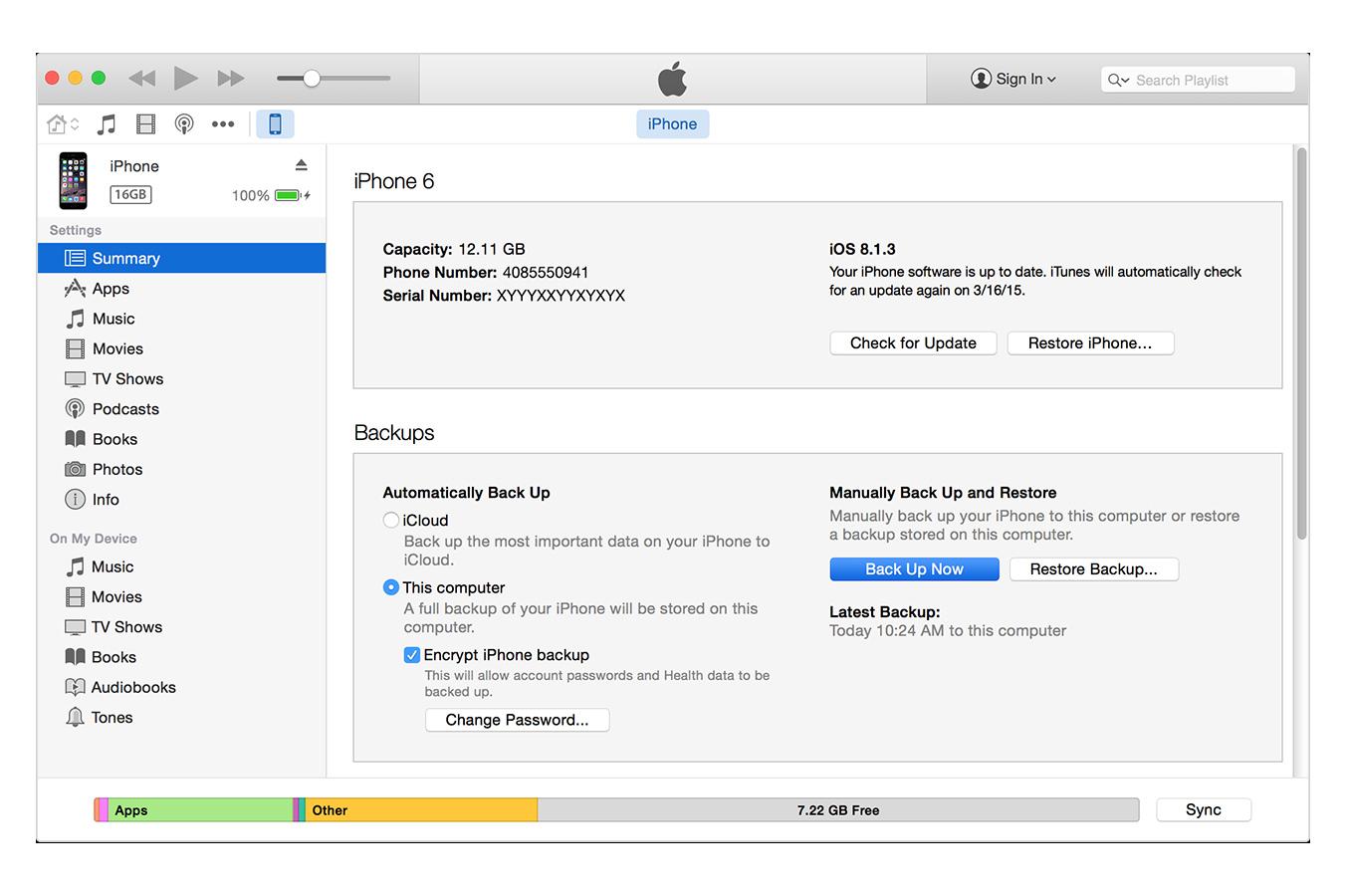
Task: Open the Sign In account menu
Action: (x=1013, y=79)
